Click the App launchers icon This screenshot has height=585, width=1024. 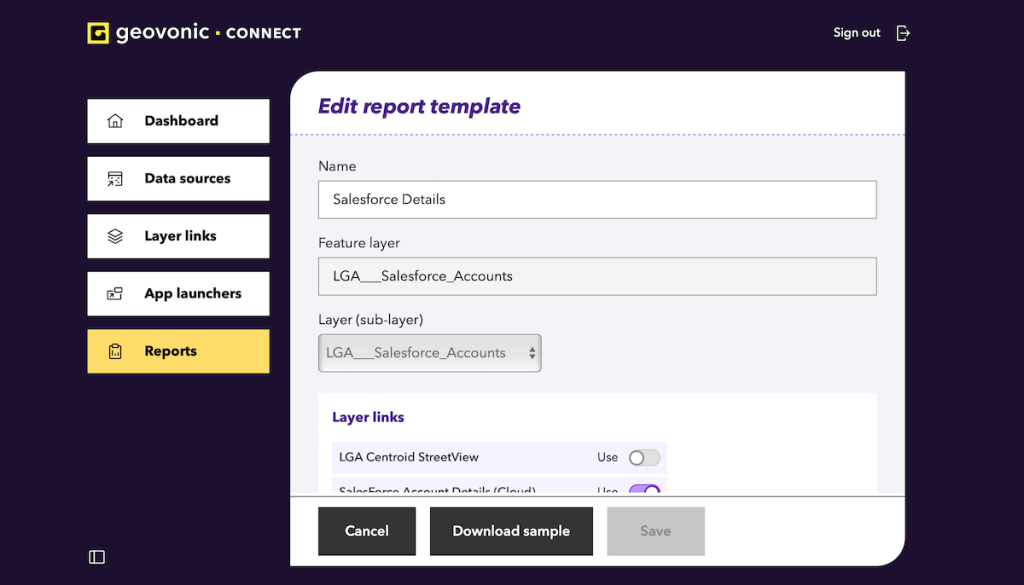115,294
